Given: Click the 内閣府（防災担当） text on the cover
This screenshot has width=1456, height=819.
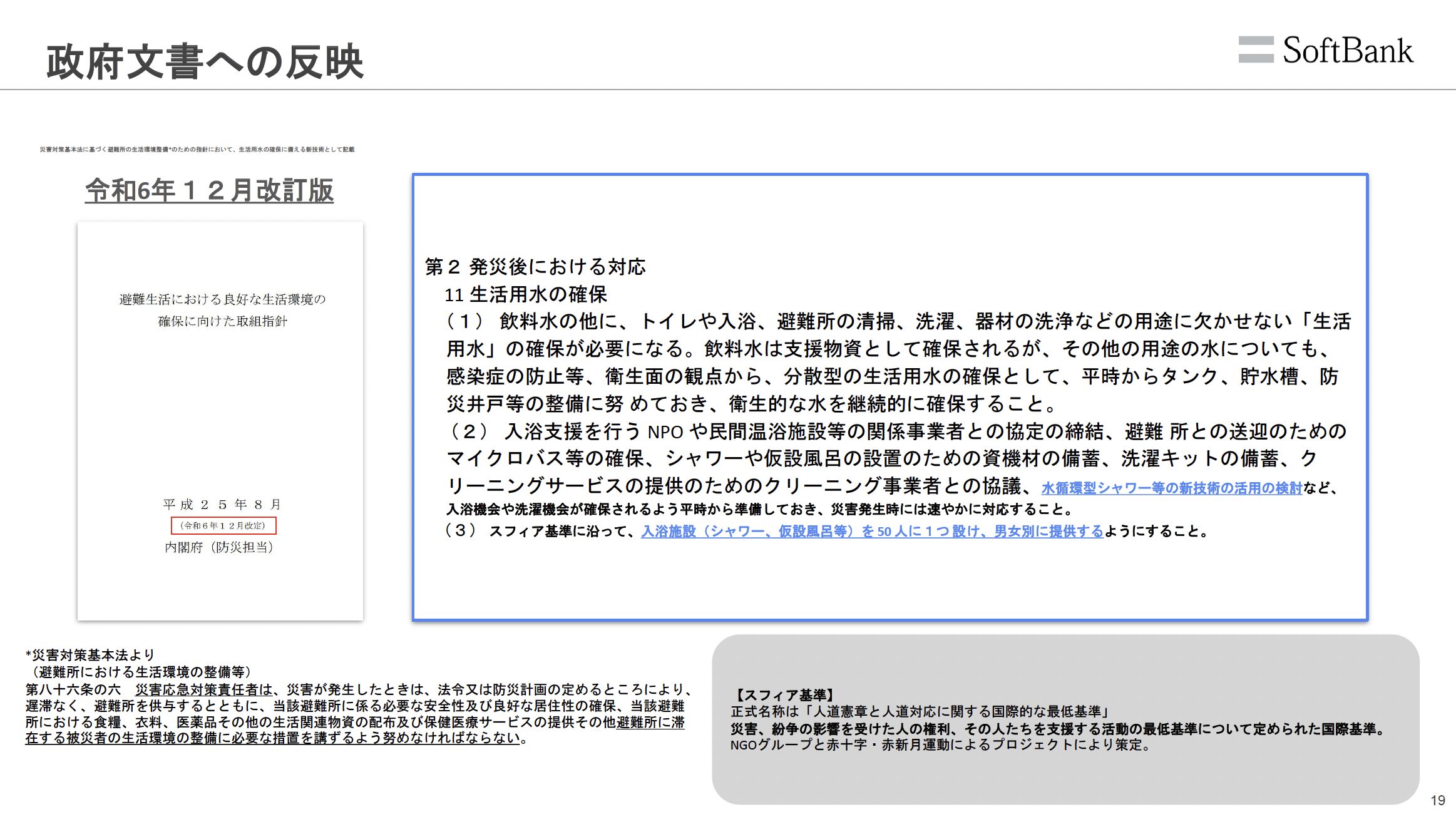Looking at the screenshot, I should tap(219, 547).
